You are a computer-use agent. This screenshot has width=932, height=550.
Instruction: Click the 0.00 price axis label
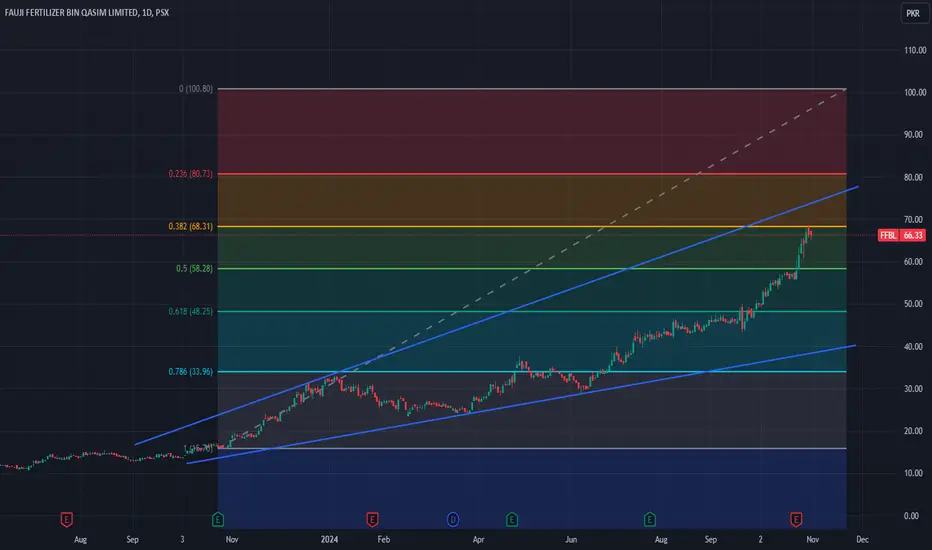pyautogui.click(x=911, y=516)
